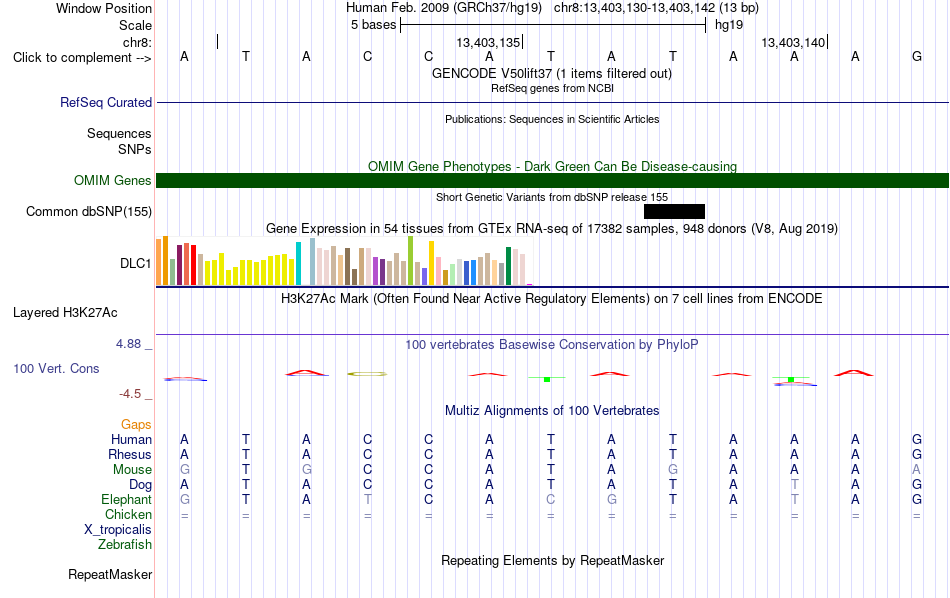Click '100 vertebrates Basewise Conservation by PhyloP' title
The height and width of the screenshot is (598, 950).
[x=552, y=345]
